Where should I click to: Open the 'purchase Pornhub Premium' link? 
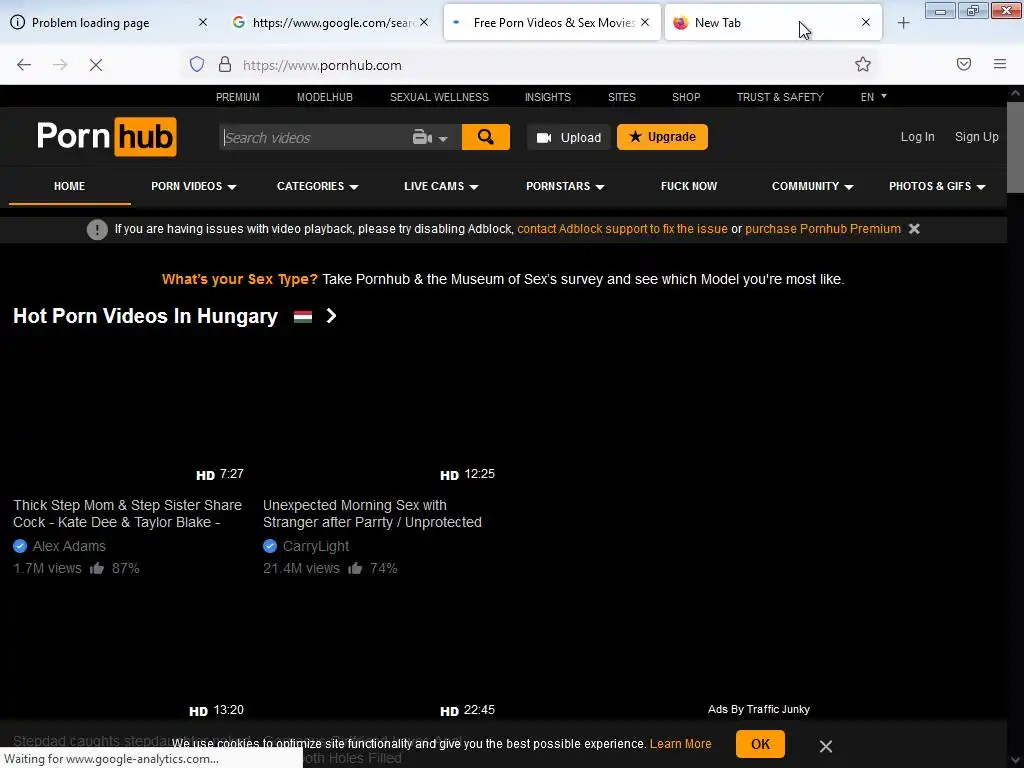click(823, 229)
